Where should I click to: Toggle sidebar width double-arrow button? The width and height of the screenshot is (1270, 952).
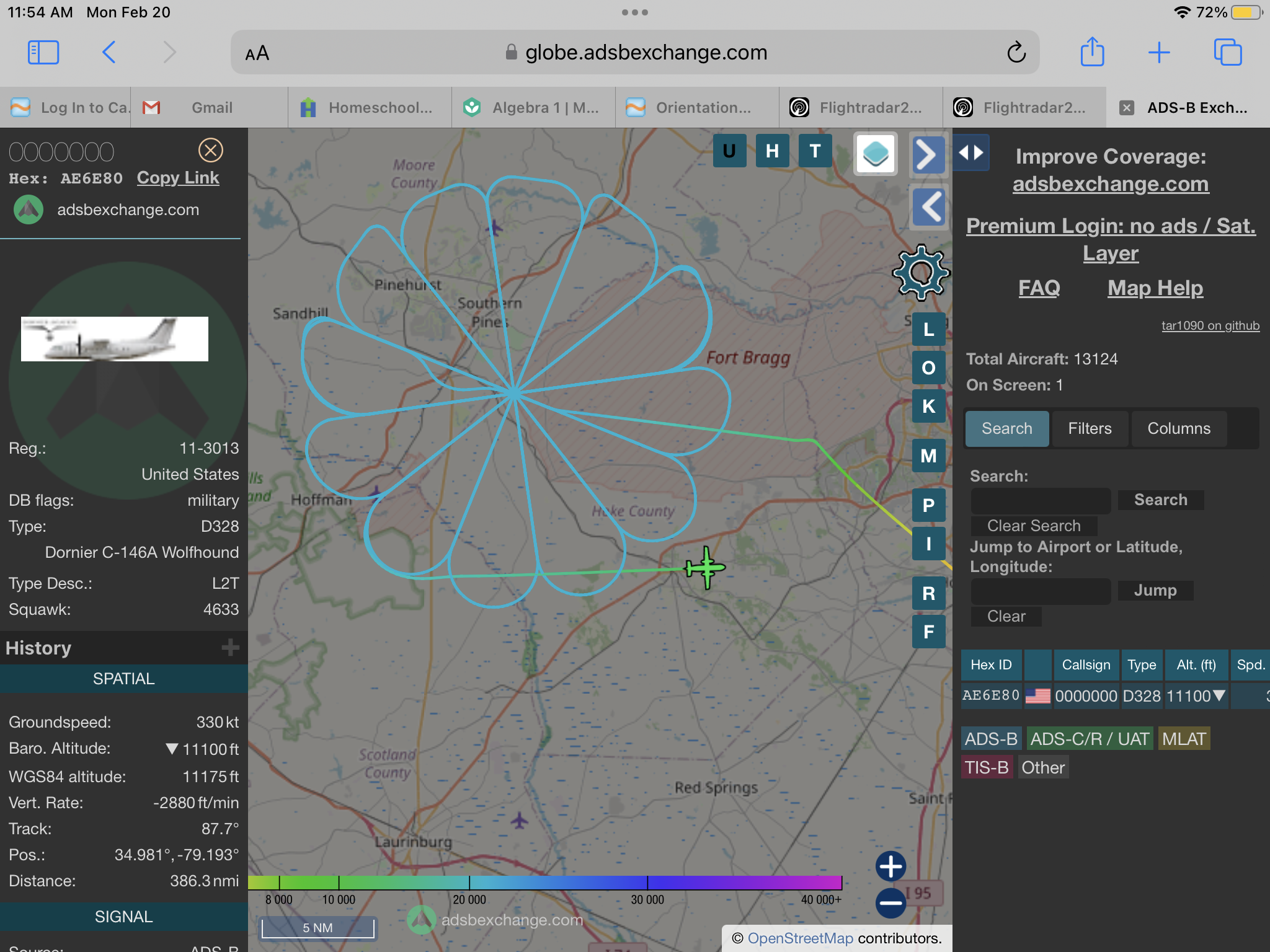coord(970,152)
